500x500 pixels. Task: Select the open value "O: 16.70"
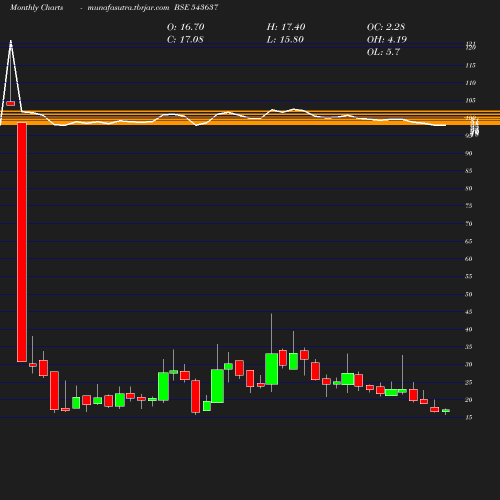coord(186,27)
